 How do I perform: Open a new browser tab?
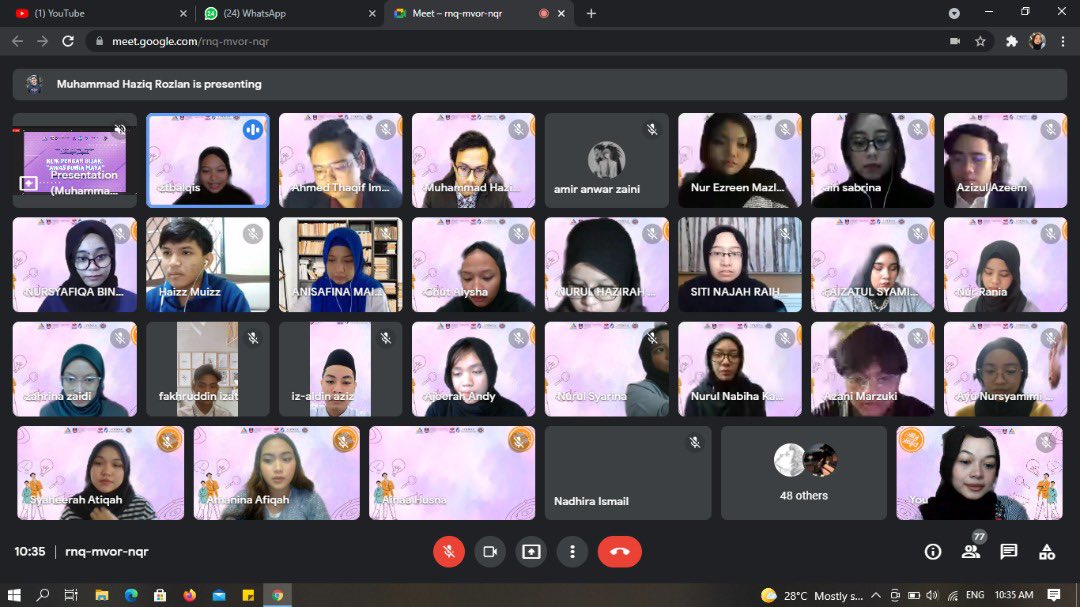pyautogui.click(x=591, y=13)
